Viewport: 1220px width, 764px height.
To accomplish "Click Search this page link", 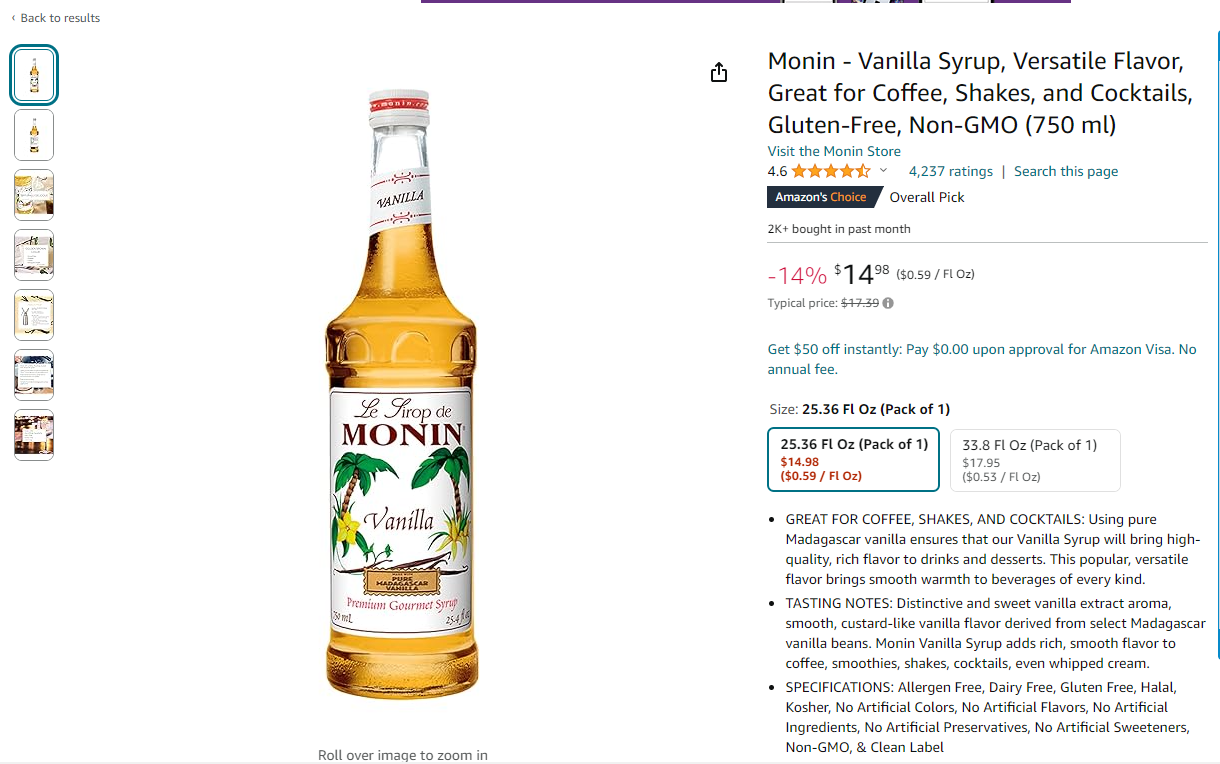I will tap(1066, 171).
